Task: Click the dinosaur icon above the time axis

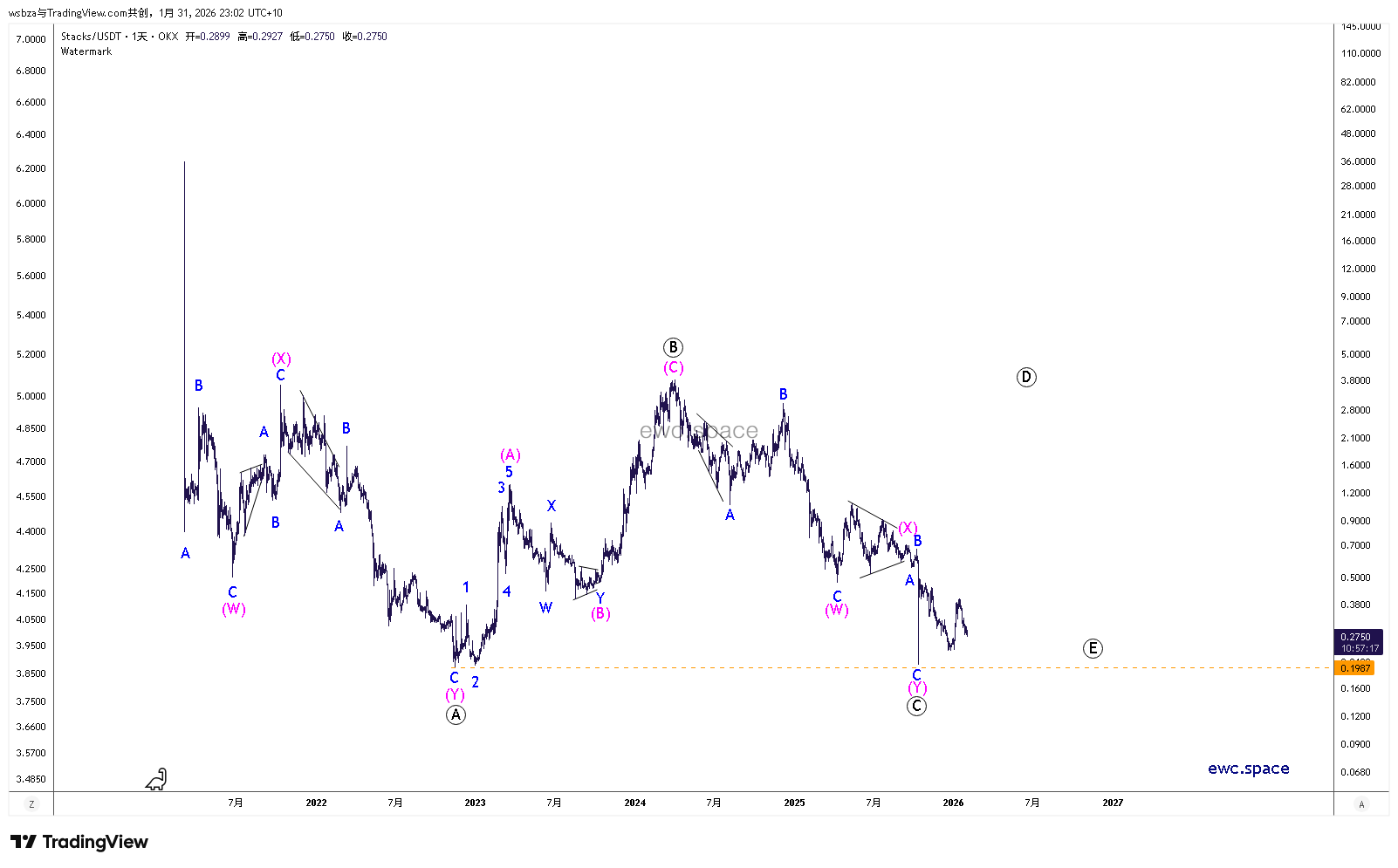Action: click(156, 779)
